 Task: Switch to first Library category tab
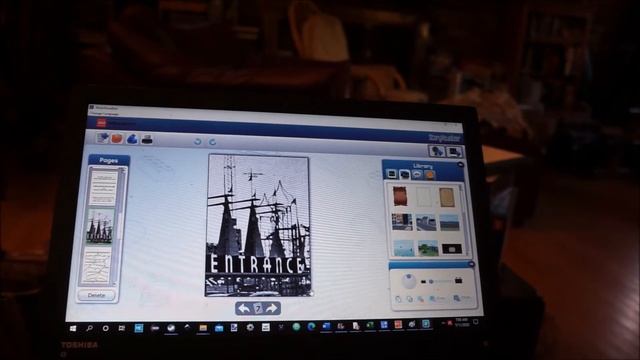[x=391, y=174]
